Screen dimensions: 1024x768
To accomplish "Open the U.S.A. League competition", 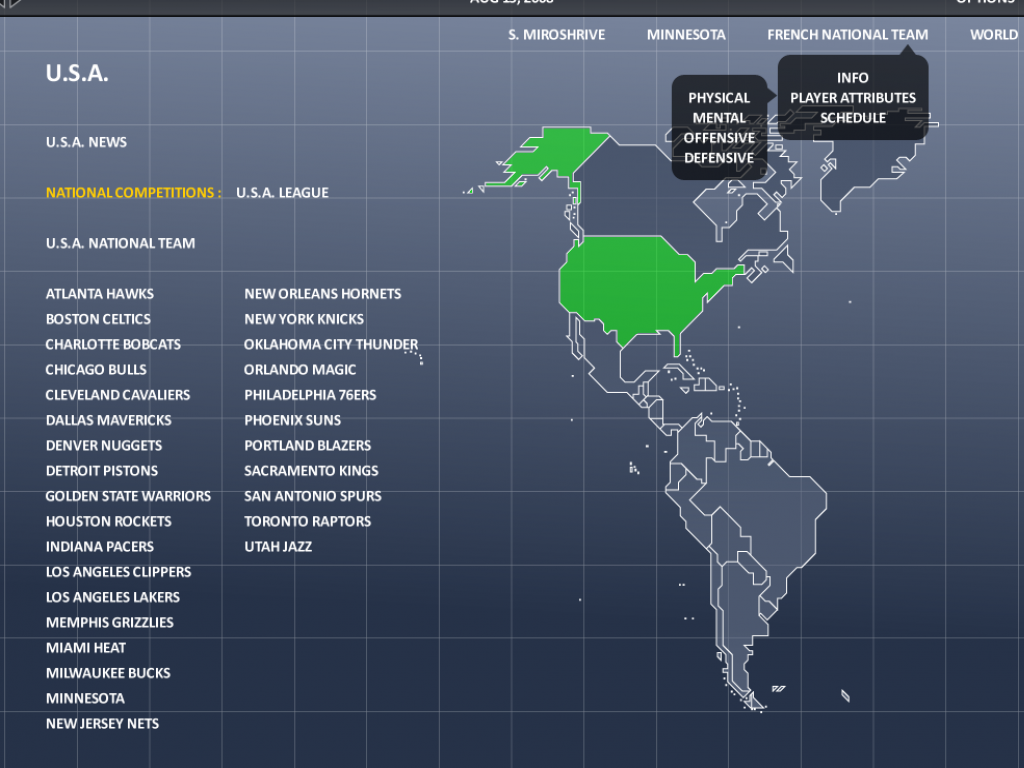I will pos(282,193).
